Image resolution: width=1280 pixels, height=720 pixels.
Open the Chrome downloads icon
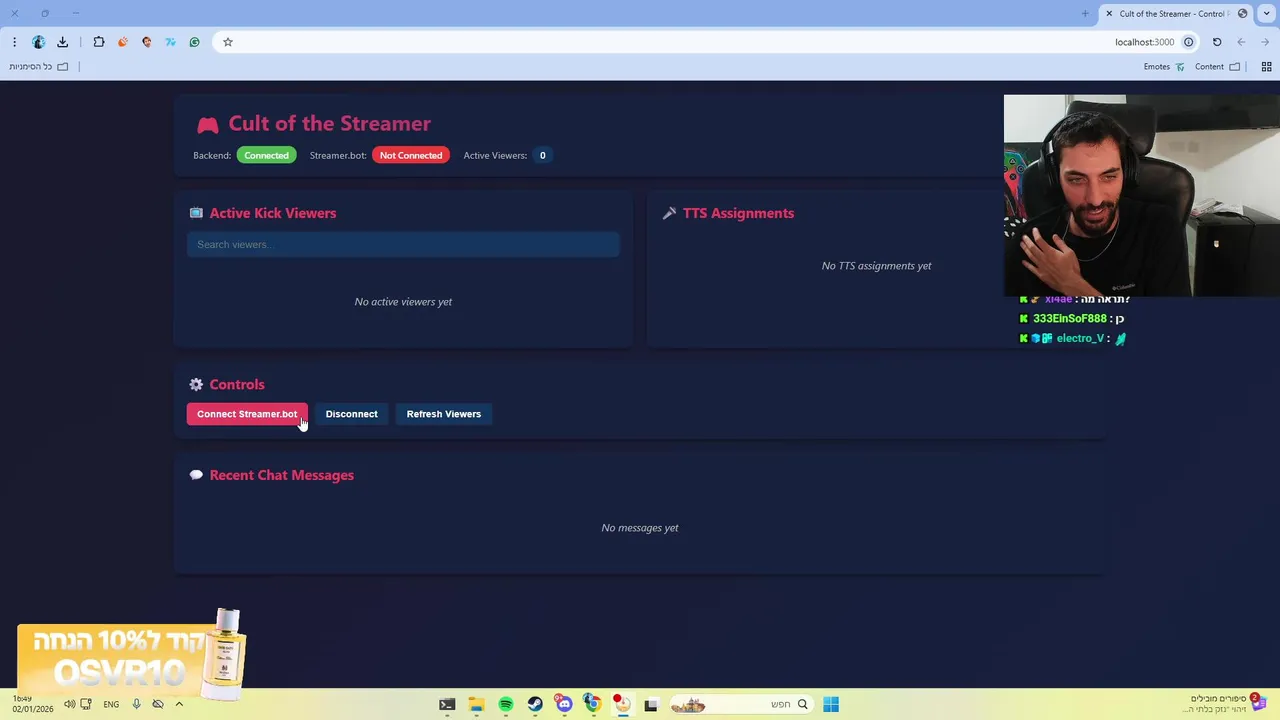pos(62,42)
